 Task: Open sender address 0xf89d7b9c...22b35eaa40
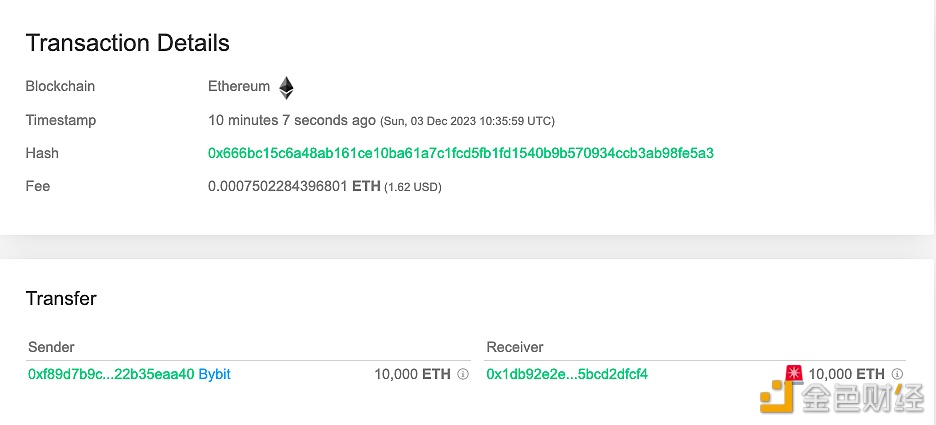click(x=111, y=374)
